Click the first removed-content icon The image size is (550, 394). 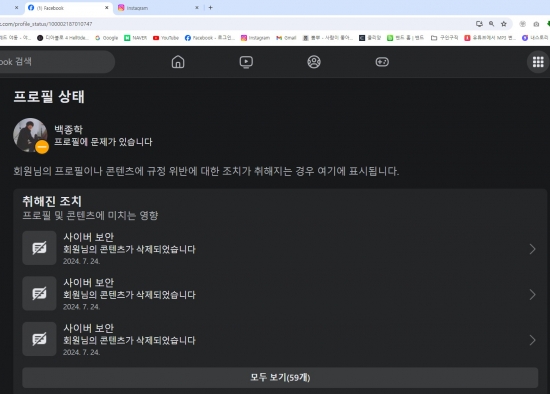pos(39,248)
